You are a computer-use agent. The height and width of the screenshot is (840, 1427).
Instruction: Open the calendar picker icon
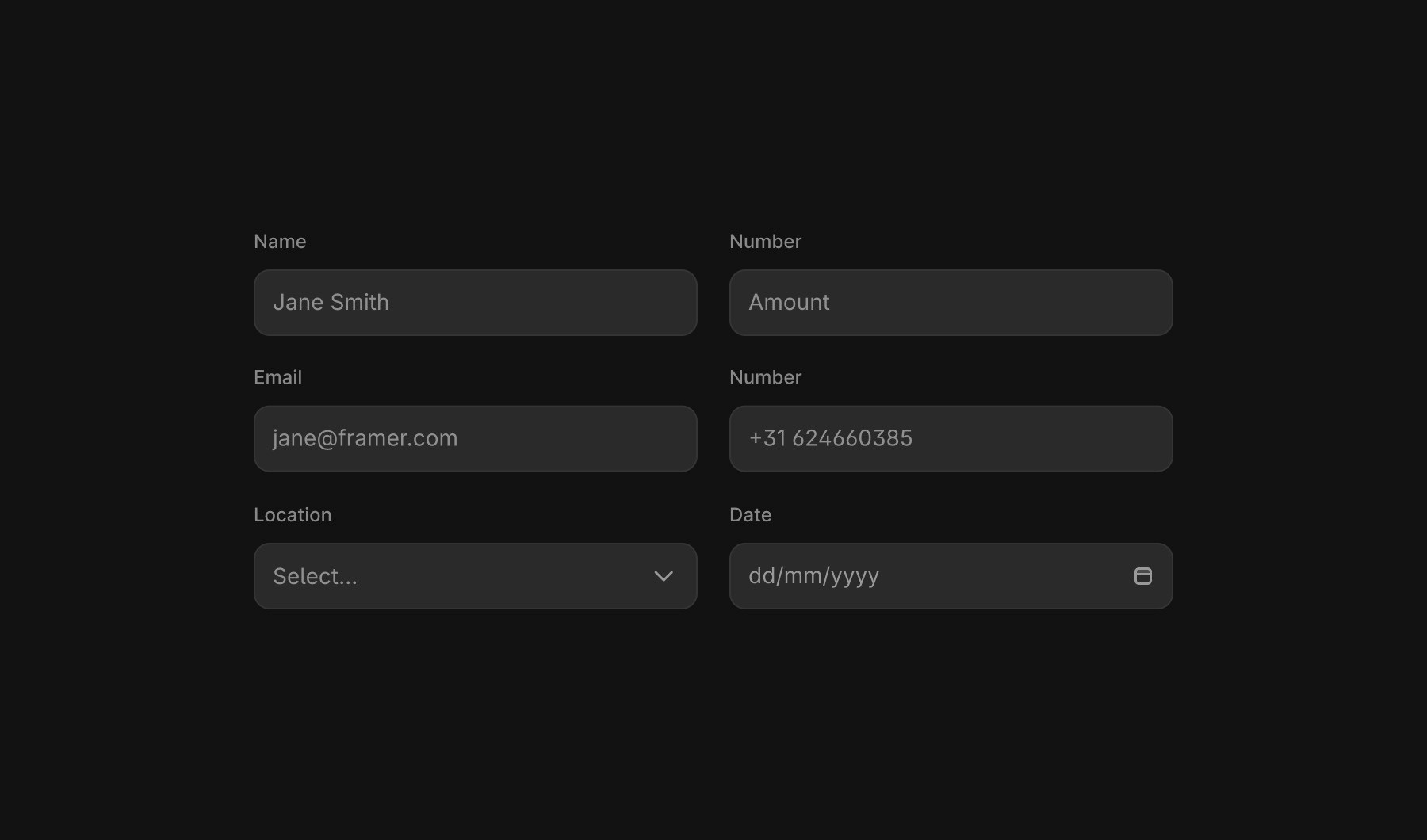pyautogui.click(x=1142, y=576)
